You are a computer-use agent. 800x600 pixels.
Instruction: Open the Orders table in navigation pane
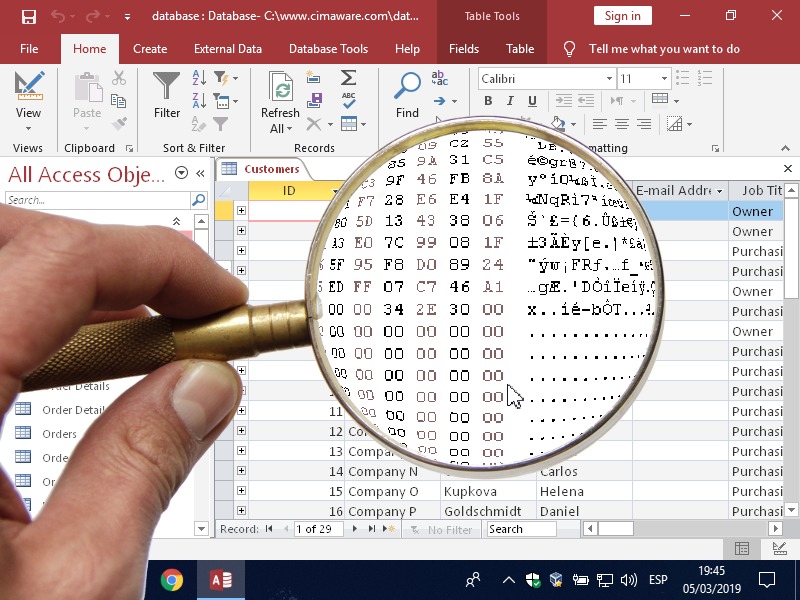[60, 434]
